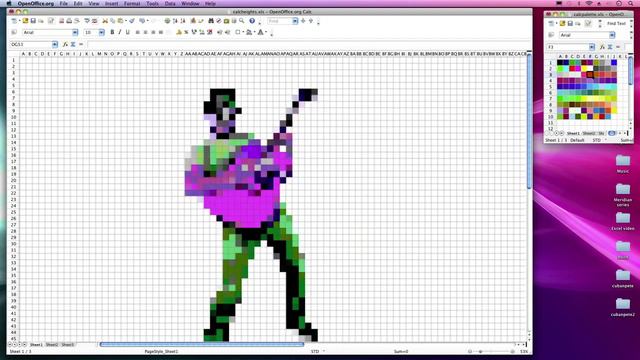
Task: Switch to Sheet3 tab in main window
Action: pyautogui.click(x=68, y=344)
